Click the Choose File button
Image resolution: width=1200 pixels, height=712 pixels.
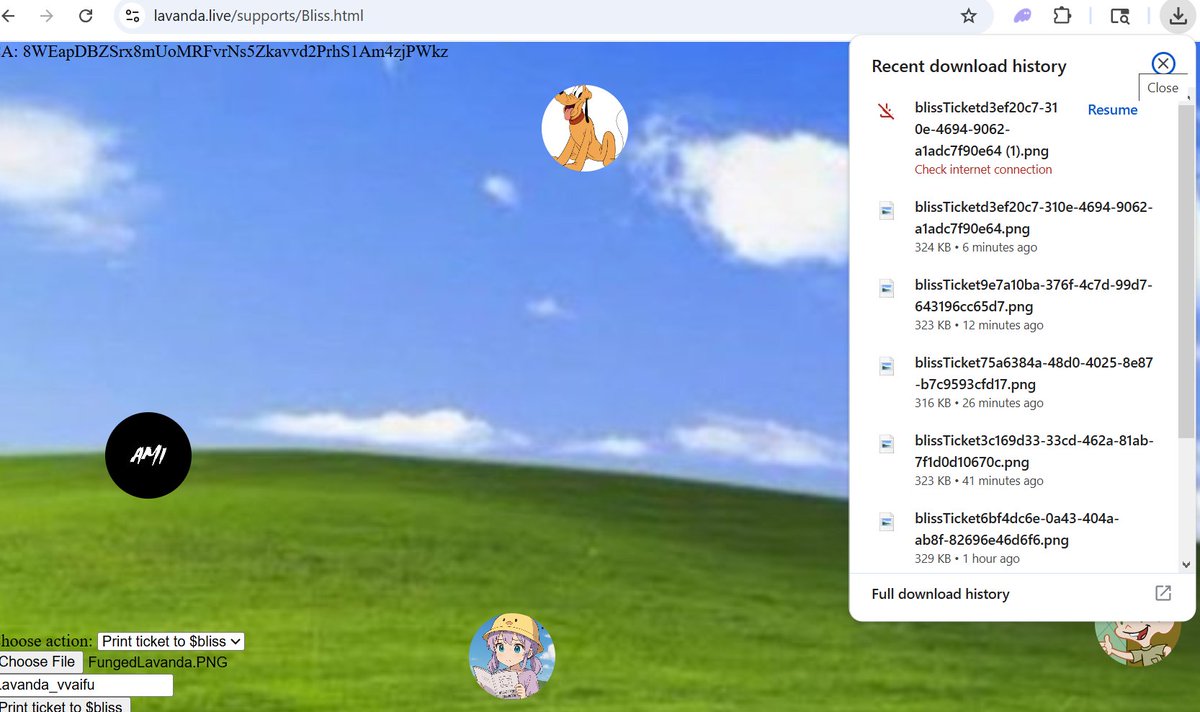pos(40,662)
